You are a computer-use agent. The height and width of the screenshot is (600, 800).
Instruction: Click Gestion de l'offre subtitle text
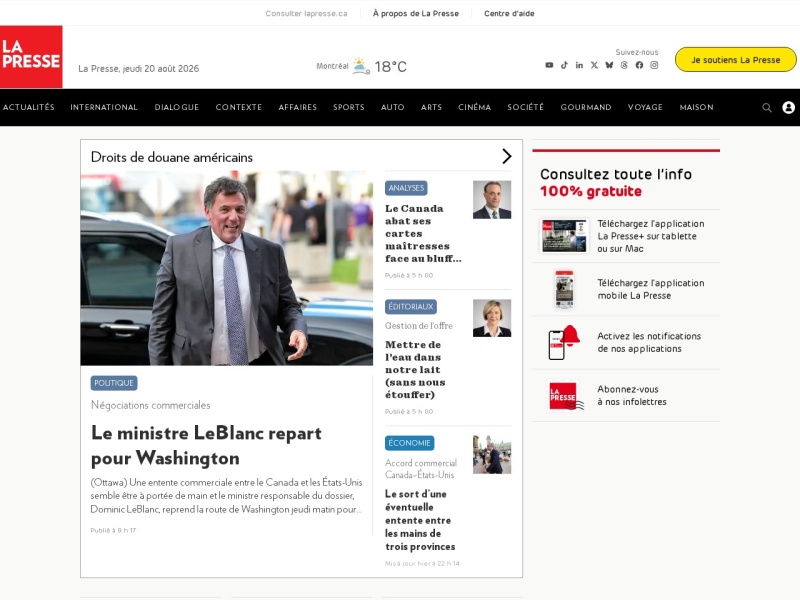pos(419,326)
